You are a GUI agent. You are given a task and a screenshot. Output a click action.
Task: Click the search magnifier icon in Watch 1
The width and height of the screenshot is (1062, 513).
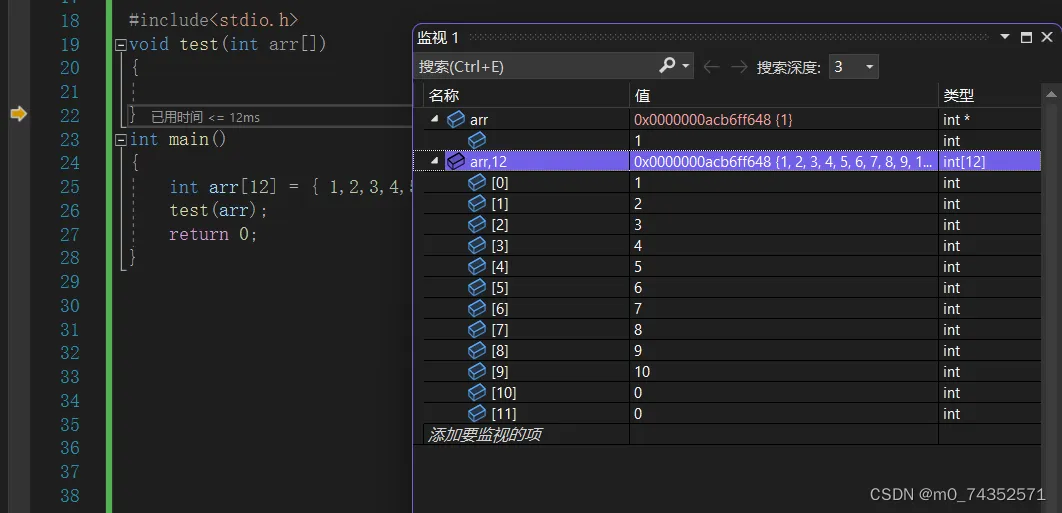[667, 66]
